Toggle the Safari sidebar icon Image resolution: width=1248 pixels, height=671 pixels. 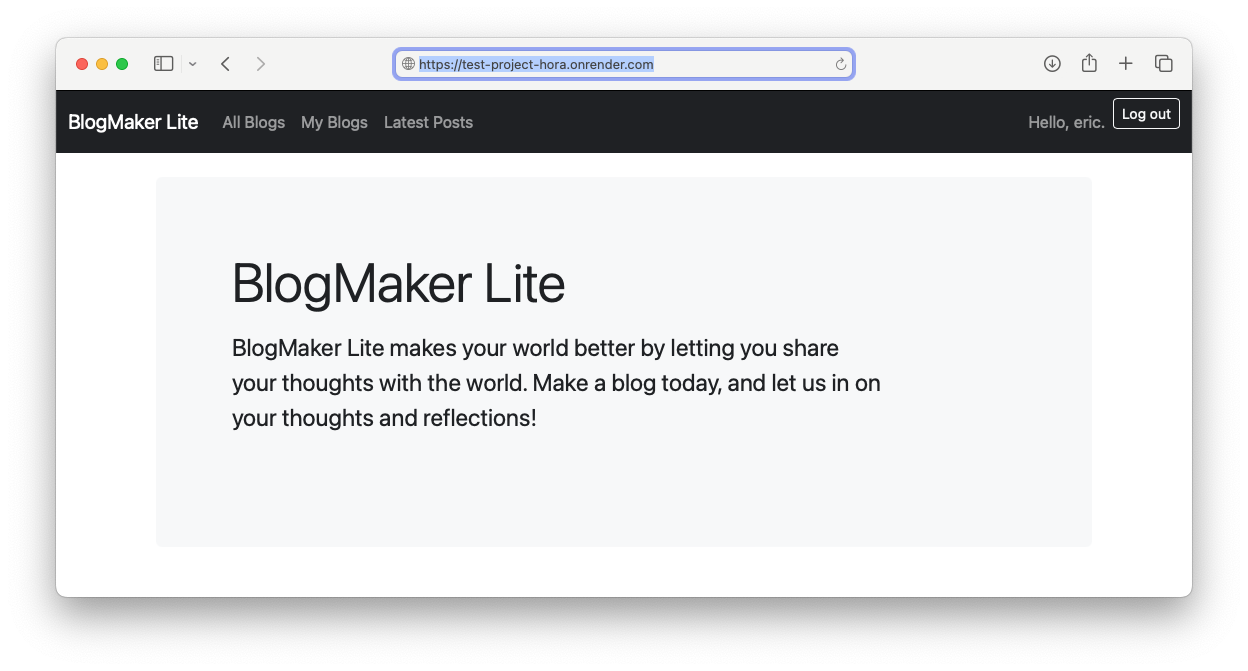click(x=163, y=64)
